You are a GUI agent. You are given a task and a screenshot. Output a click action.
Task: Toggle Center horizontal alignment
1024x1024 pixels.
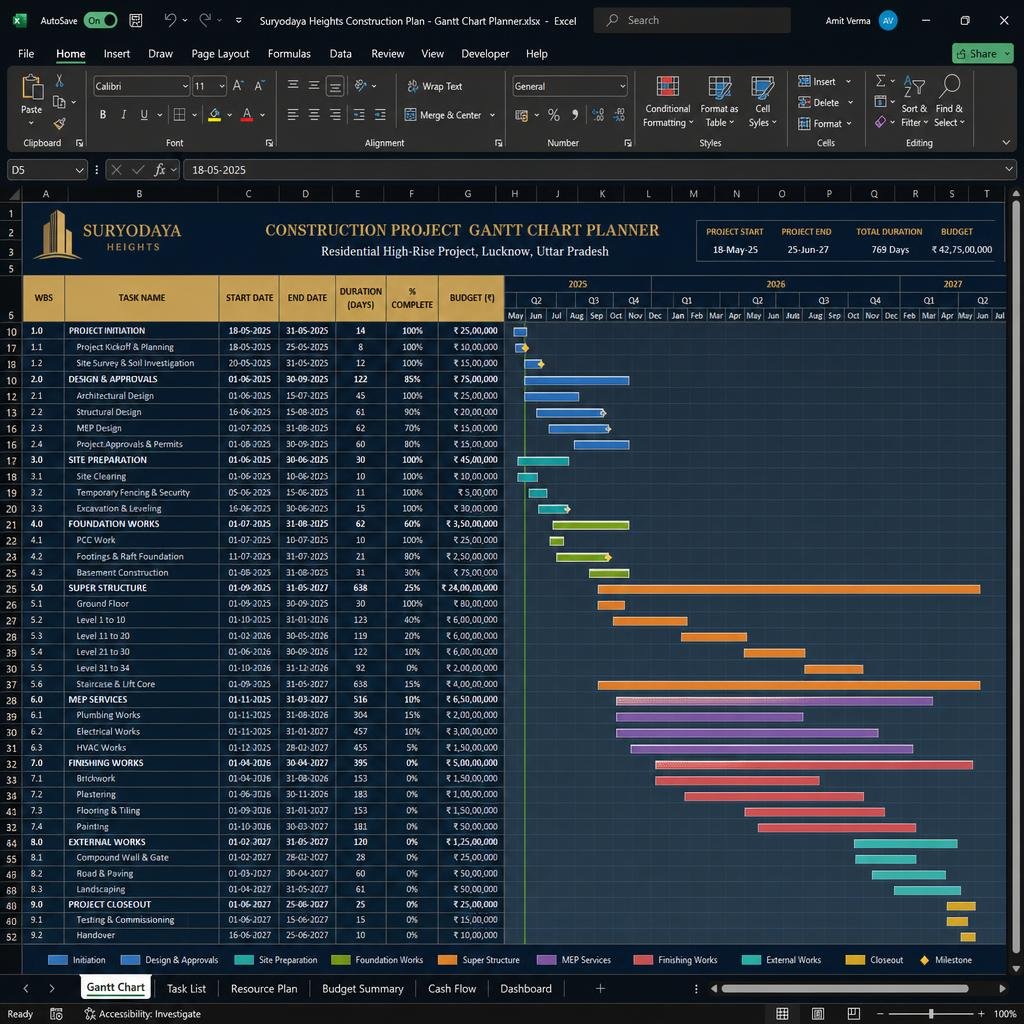pos(313,115)
